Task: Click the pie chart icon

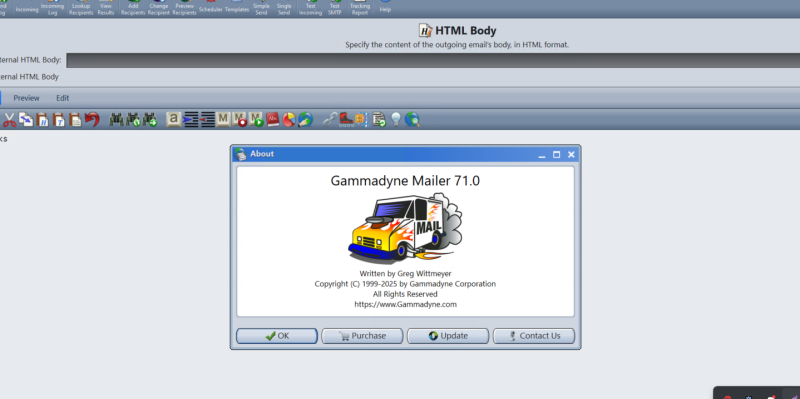Action: coord(289,120)
